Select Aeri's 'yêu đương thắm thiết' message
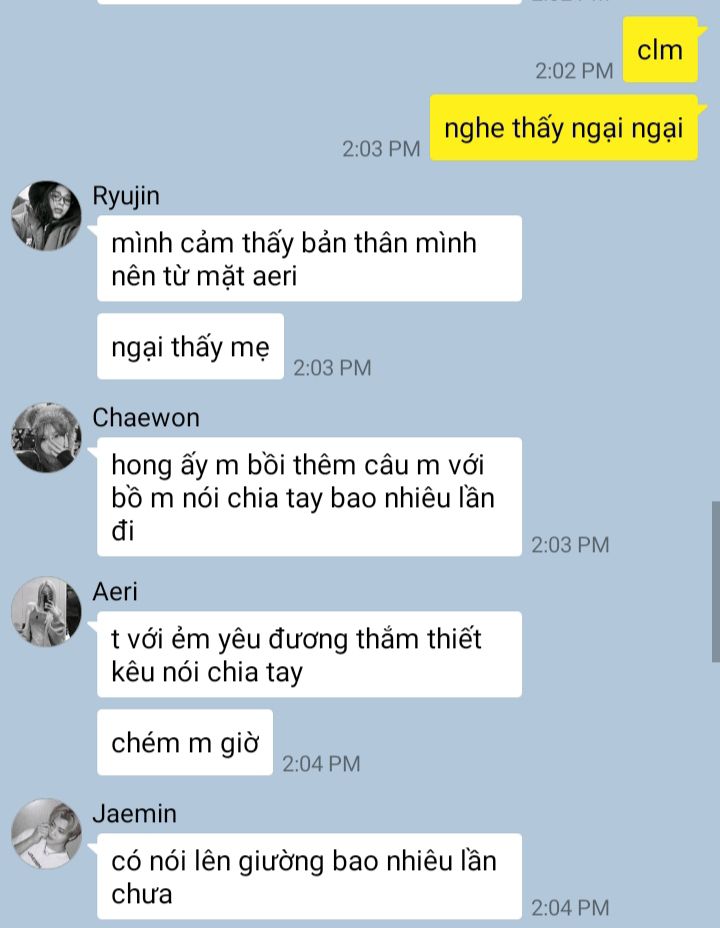Image resolution: width=720 pixels, height=928 pixels. (x=309, y=655)
